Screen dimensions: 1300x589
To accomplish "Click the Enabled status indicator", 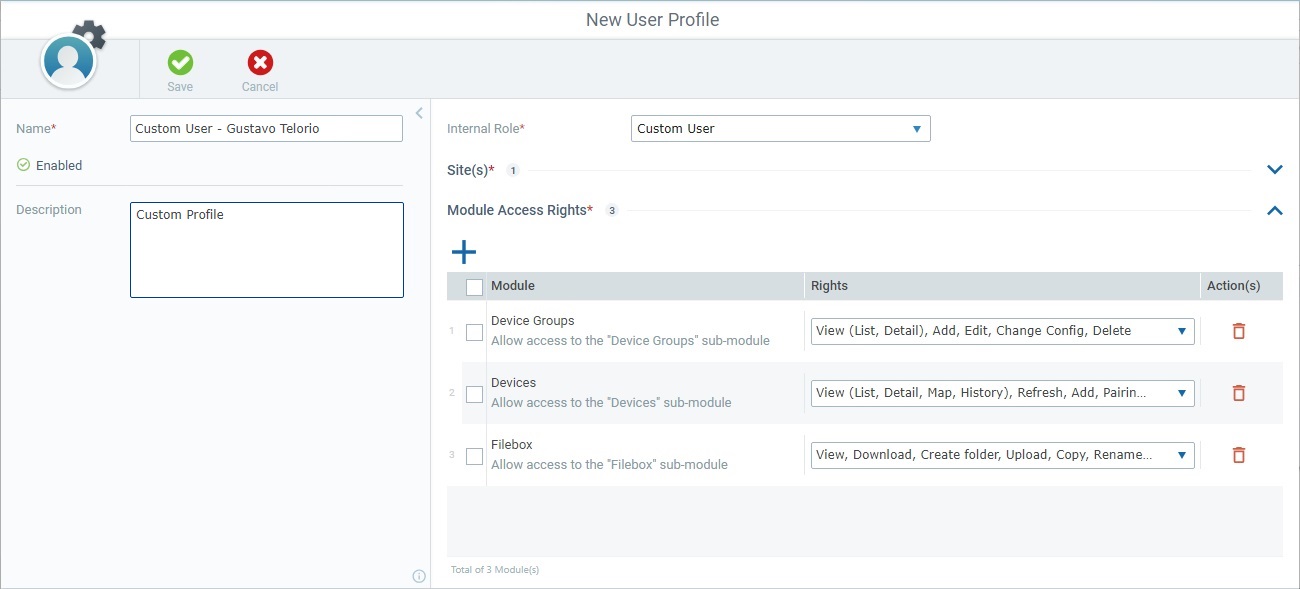I will pos(22,165).
